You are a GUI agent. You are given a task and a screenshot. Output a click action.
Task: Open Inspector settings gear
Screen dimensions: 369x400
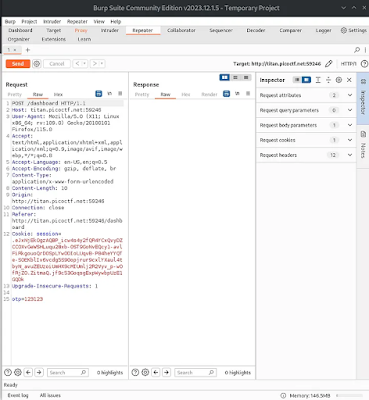click(339, 80)
